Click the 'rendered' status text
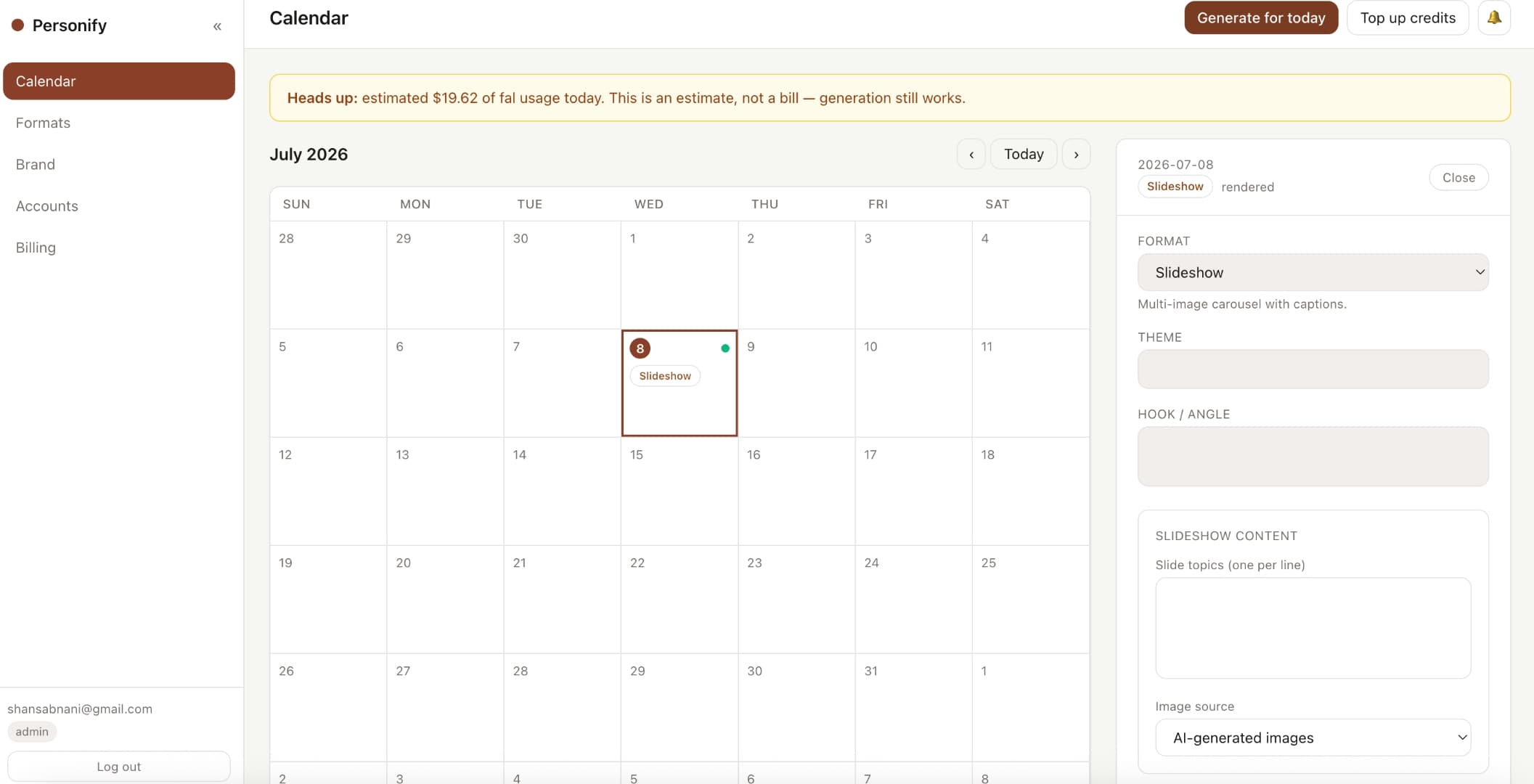This screenshot has width=1534, height=784. pos(1247,187)
